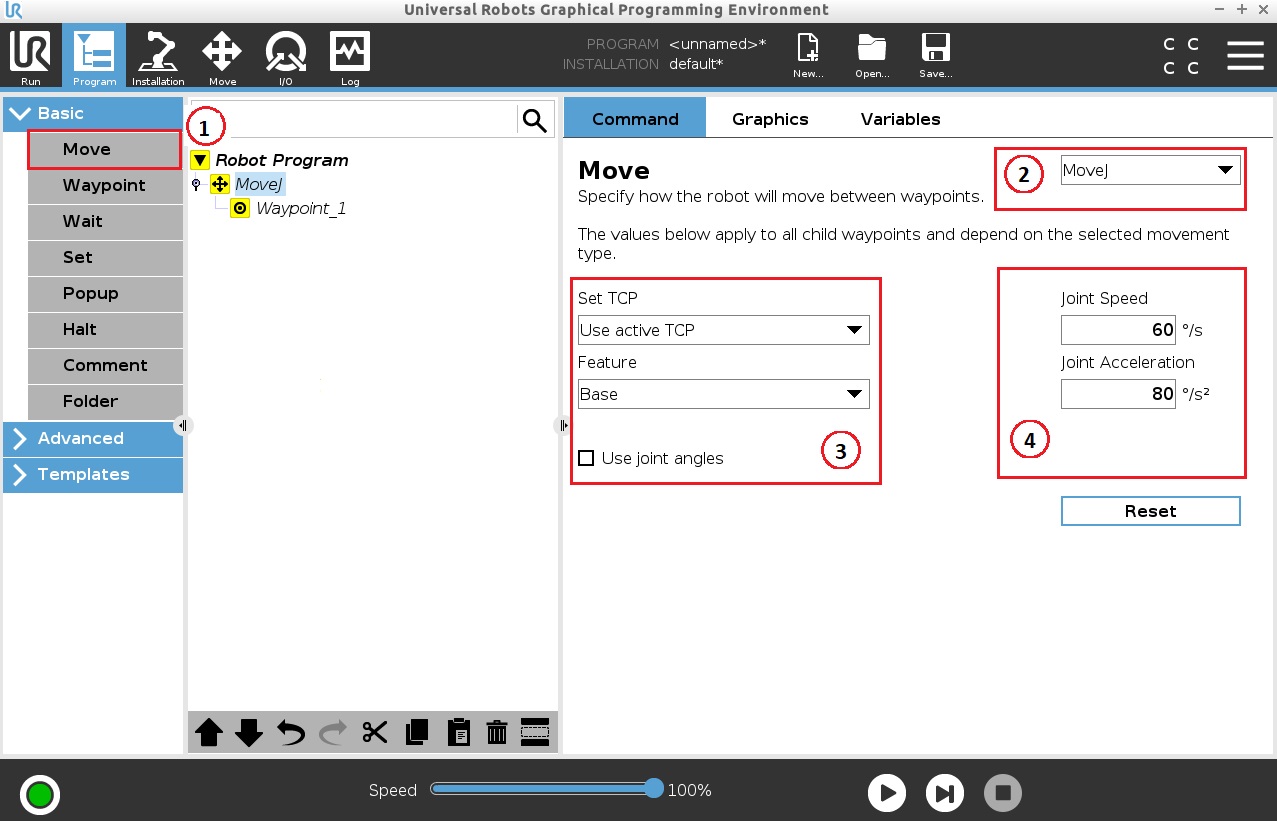Click the UR logo in title bar
Viewport: 1277px width, 821px height.
coord(13,10)
